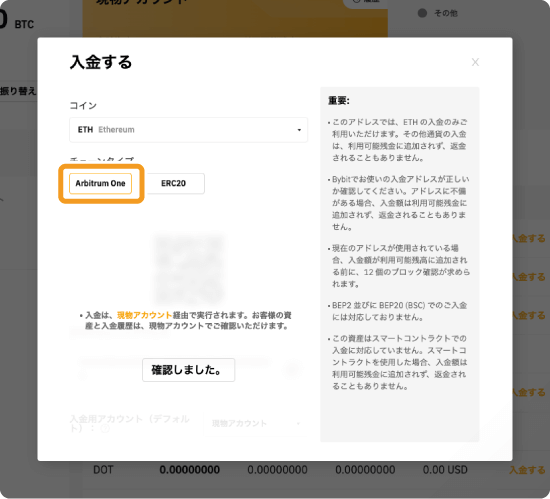
Task: Open the faded 現物アカウント dropdown below
Action: click(x=255, y=424)
